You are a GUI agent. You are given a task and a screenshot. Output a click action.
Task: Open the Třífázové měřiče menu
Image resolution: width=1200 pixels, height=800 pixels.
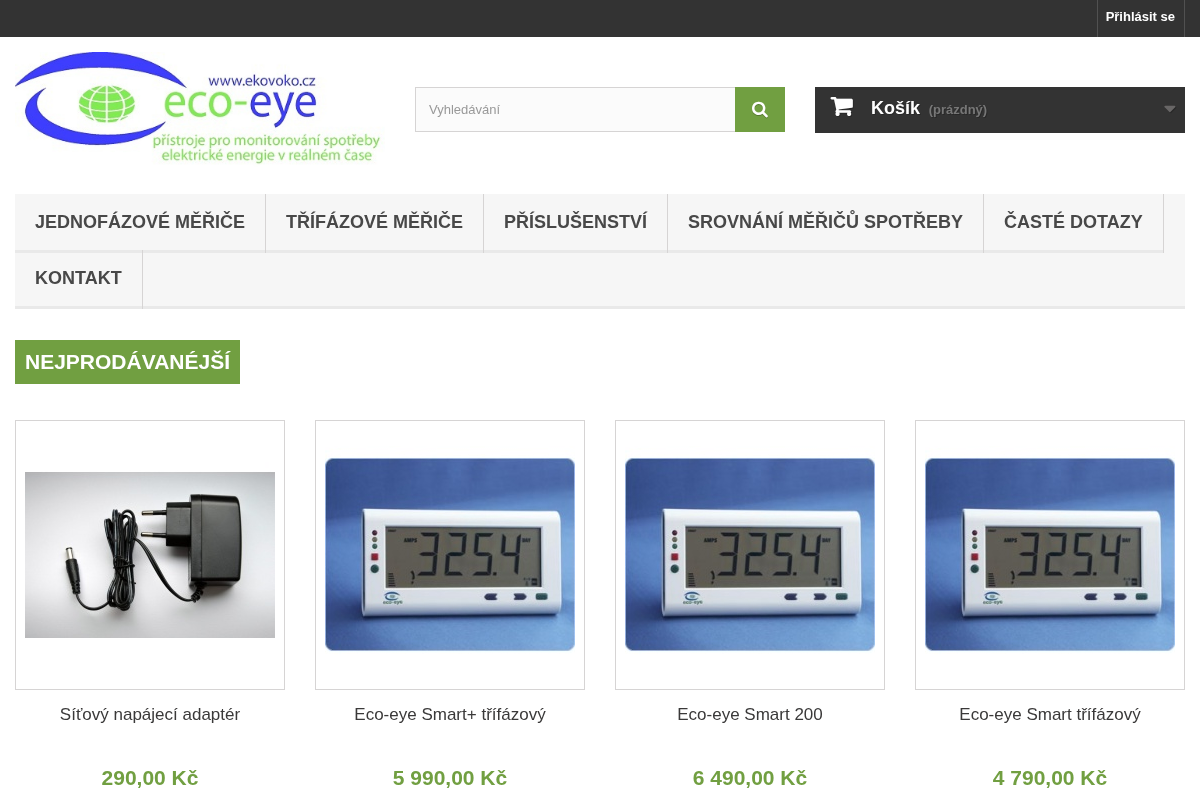tap(374, 222)
